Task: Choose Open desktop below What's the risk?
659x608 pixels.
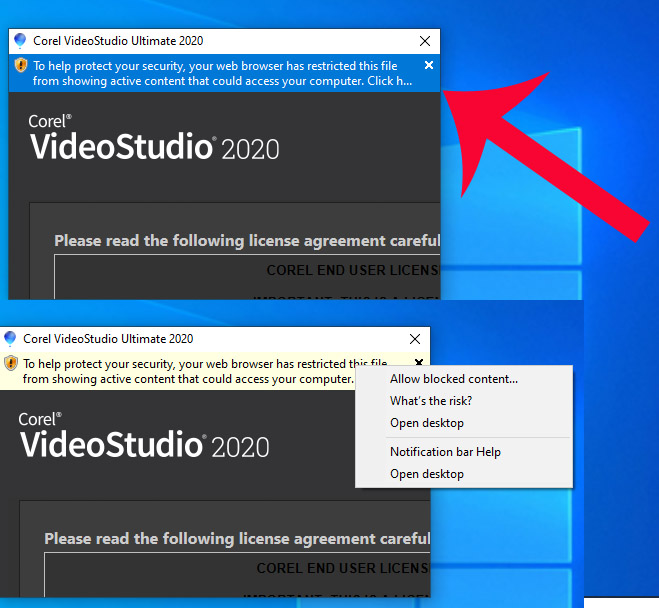Action: point(427,423)
